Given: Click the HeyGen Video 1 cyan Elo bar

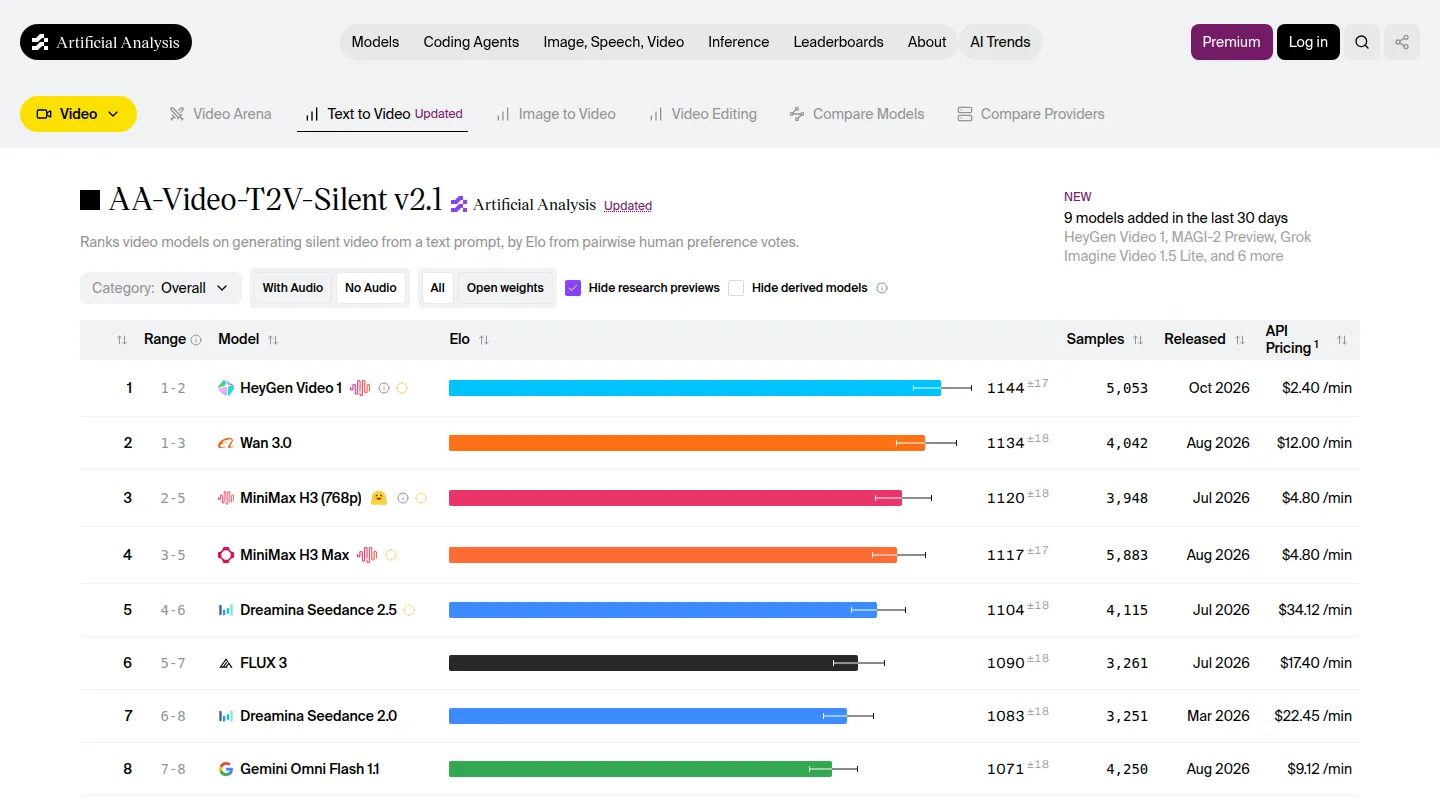Looking at the screenshot, I should [695, 388].
